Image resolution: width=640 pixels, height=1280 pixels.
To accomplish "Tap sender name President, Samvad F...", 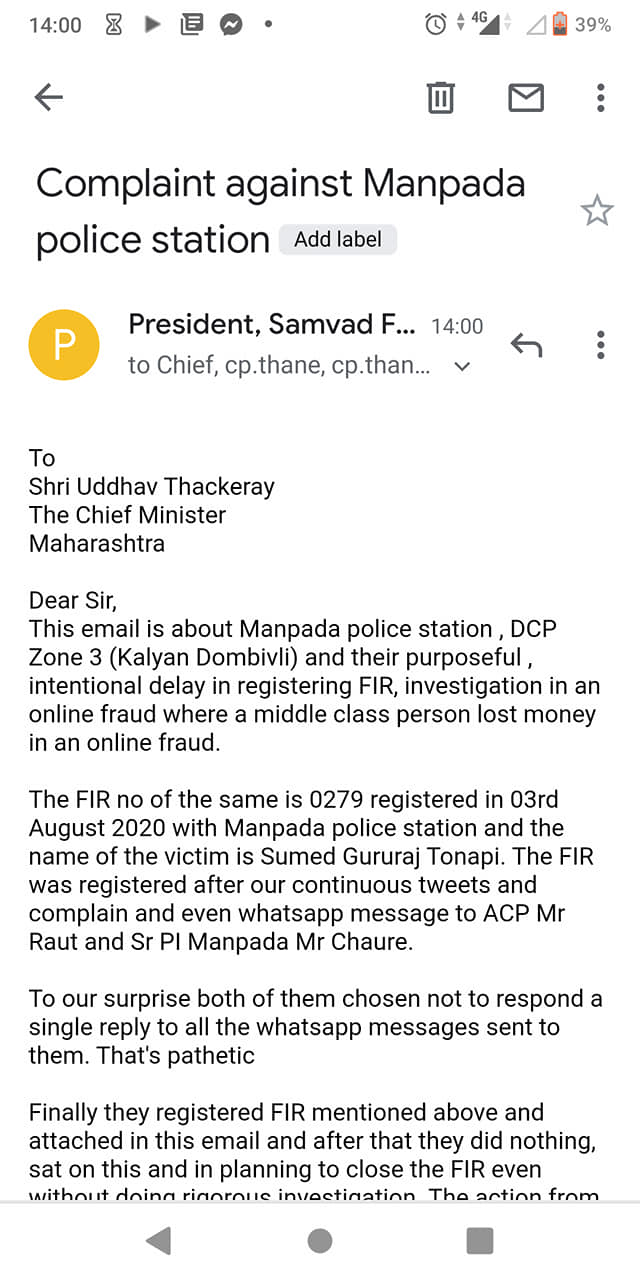I will tap(272, 324).
